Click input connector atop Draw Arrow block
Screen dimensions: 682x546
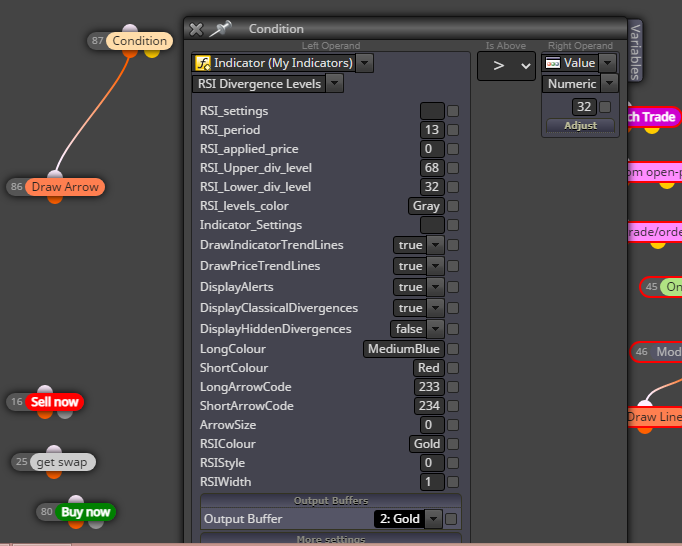pyautogui.click(x=55, y=174)
